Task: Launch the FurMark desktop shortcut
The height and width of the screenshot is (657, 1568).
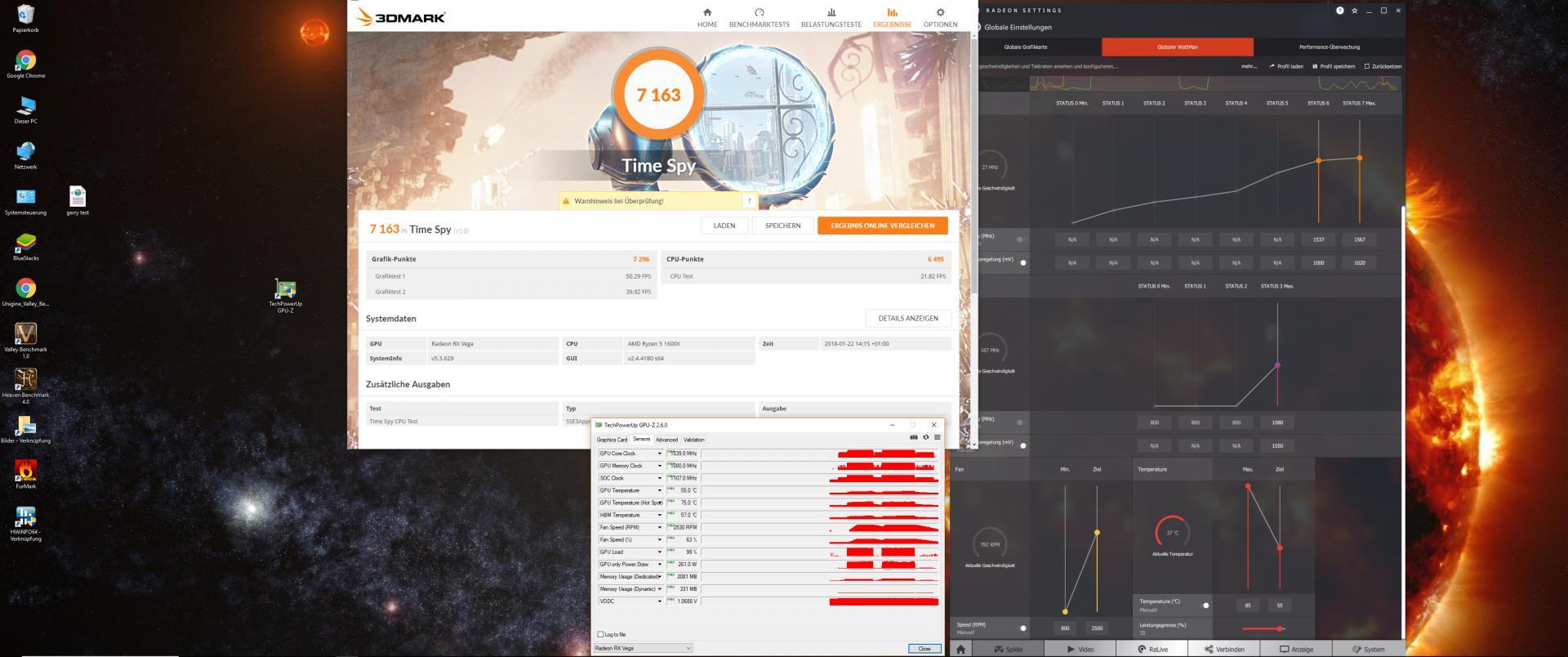Action: [25, 475]
